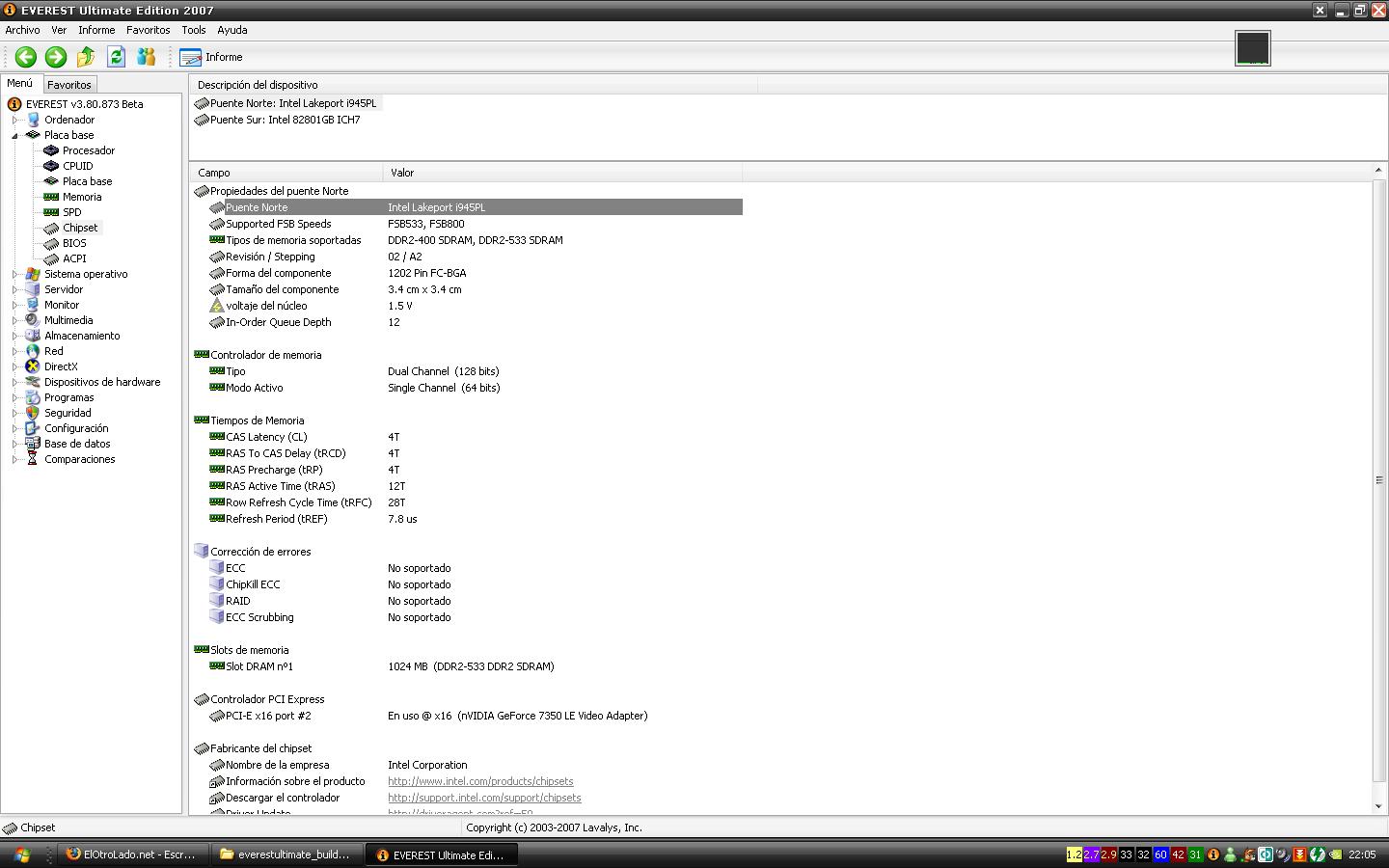Click the EVEREST icon in the system tray
Viewport: 1389px width, 868px height.
tap(1213, 854)
